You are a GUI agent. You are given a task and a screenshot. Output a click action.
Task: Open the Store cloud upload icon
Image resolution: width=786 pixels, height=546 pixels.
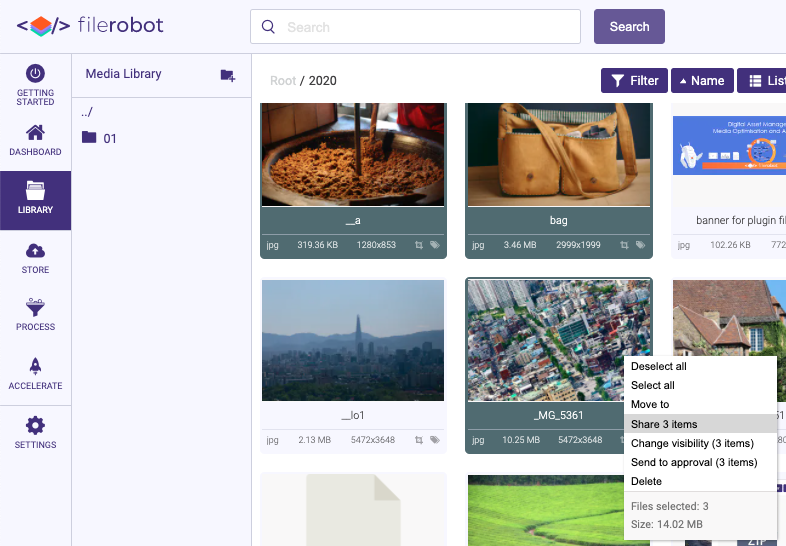35,250
